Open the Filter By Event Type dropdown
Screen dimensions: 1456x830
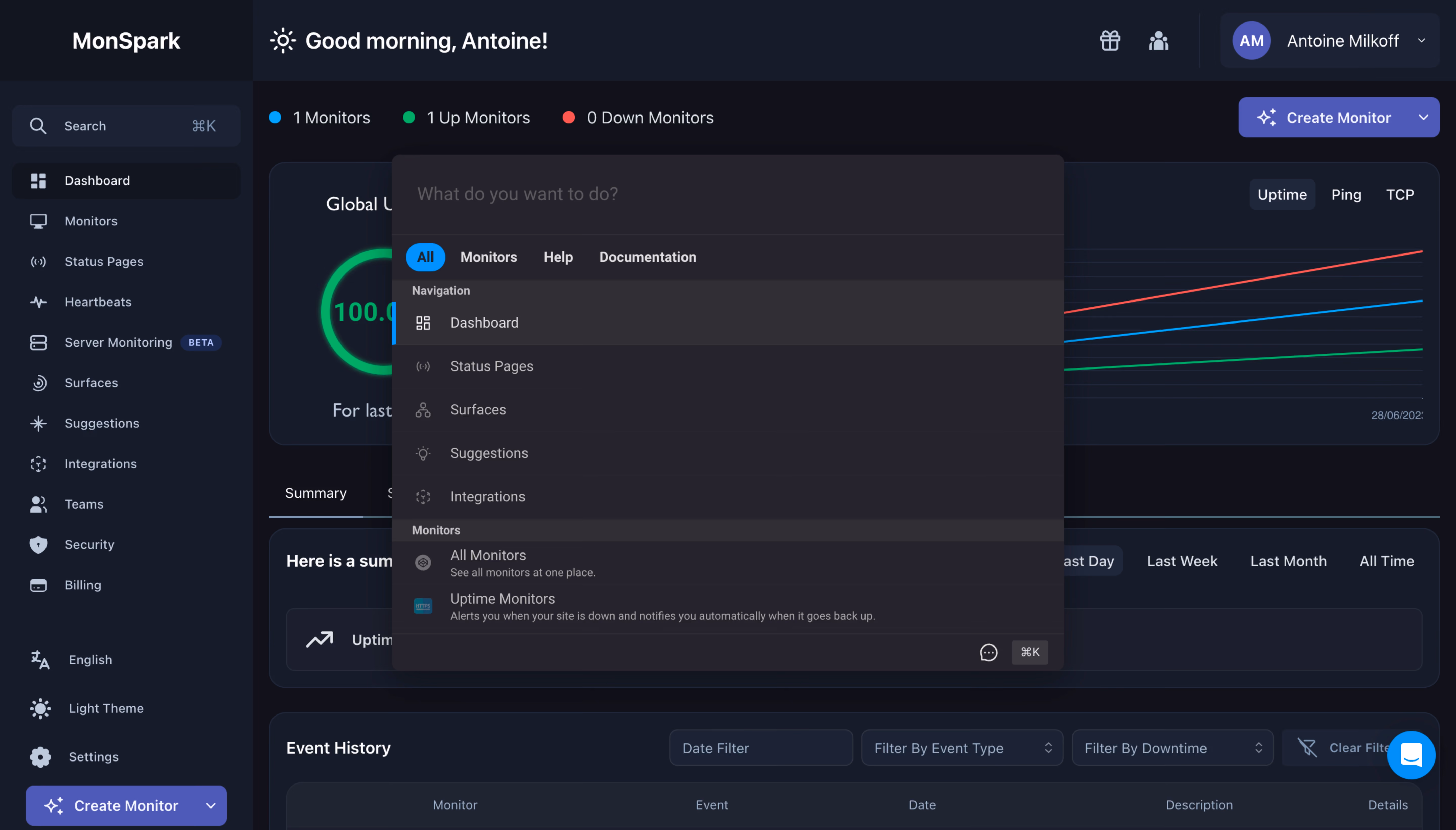962,748
